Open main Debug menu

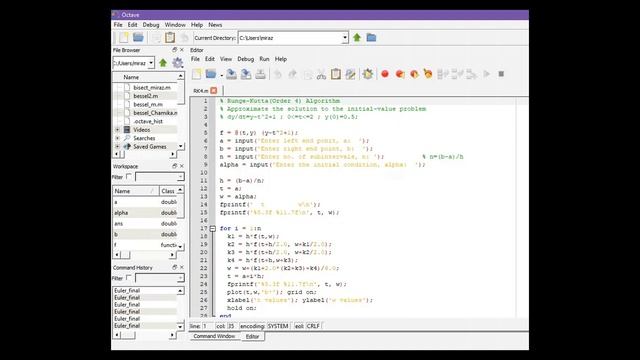click(151, 25)
